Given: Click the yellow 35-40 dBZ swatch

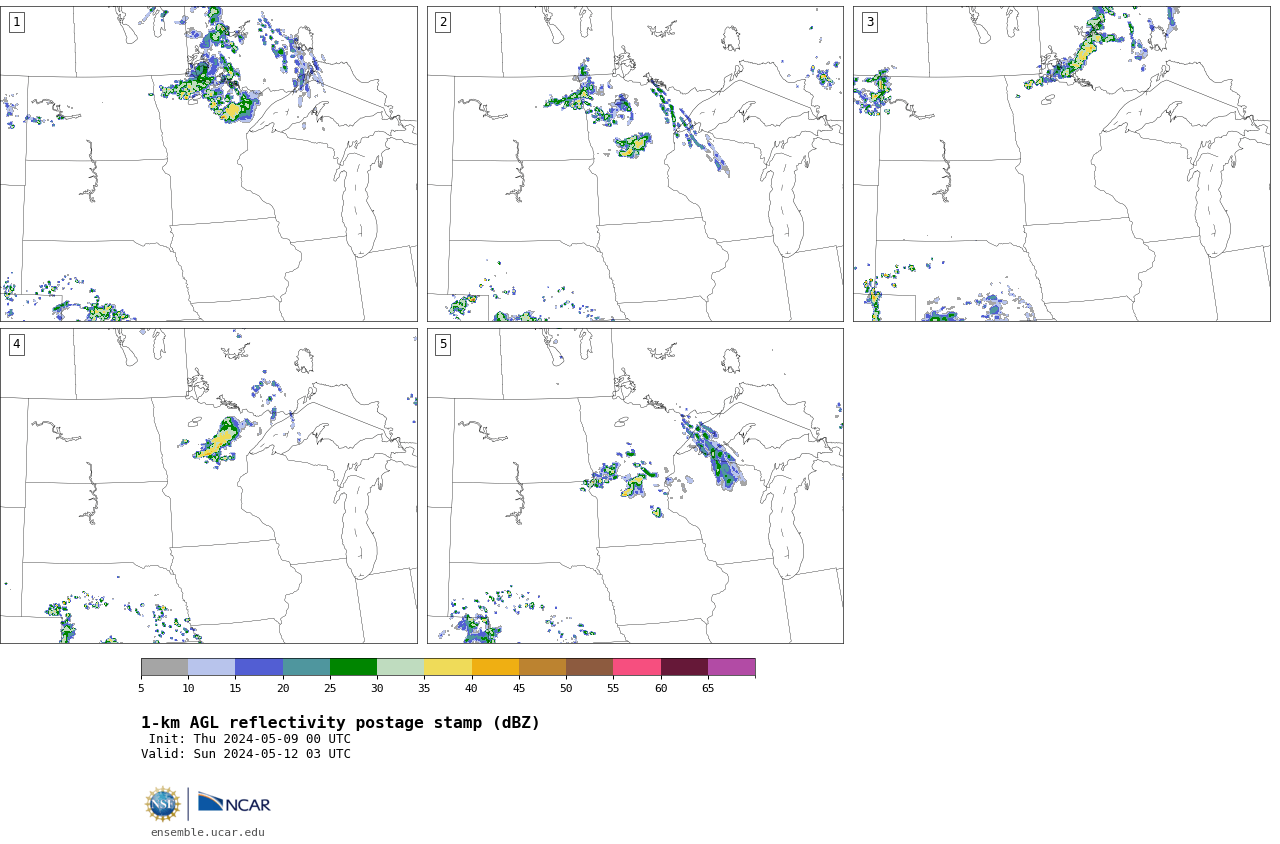Looking at the screenshot, I should click(x=448, y=667).
